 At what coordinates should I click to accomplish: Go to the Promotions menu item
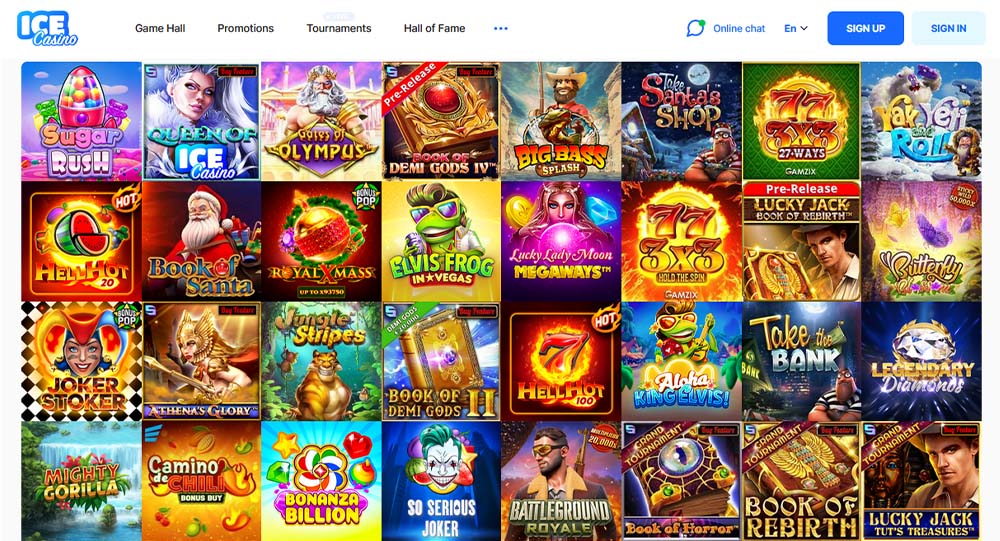click(x=246, y=28)
